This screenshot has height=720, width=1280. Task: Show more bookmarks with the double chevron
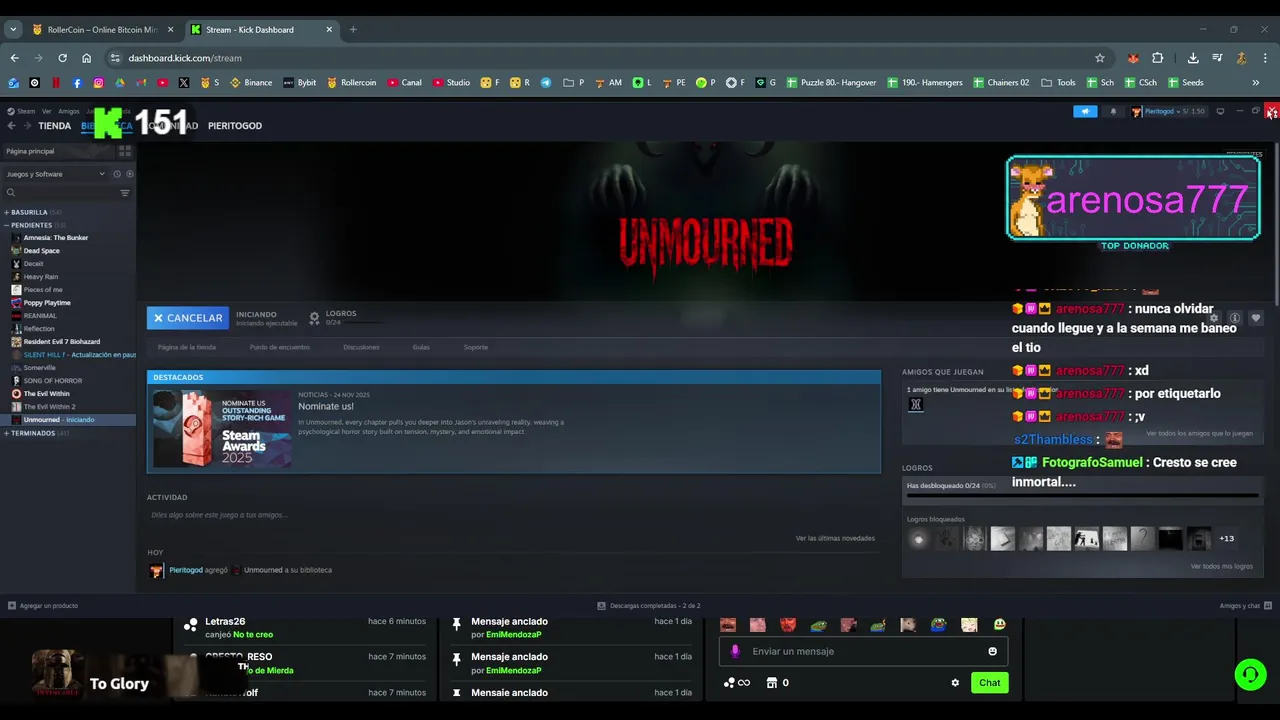(1255, 82)
